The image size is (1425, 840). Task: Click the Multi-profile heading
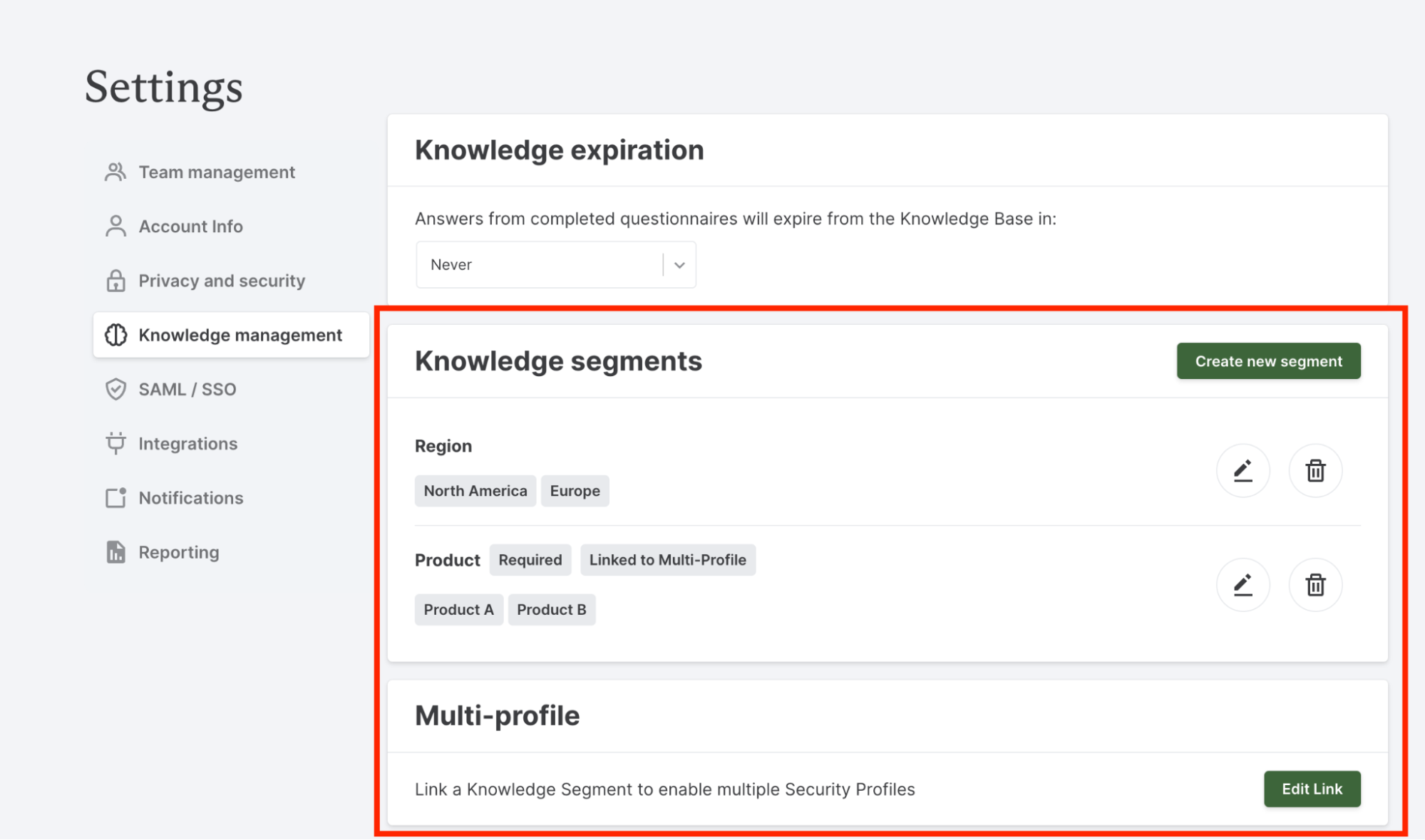(497, 715)
